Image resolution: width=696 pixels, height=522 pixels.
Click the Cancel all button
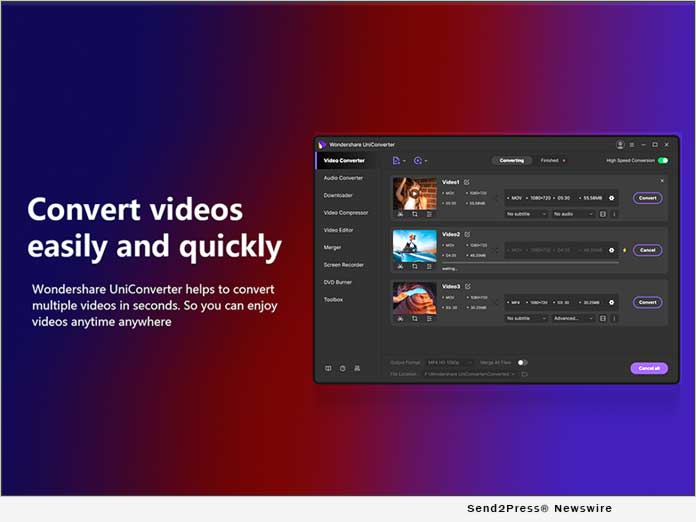[648, 368]
